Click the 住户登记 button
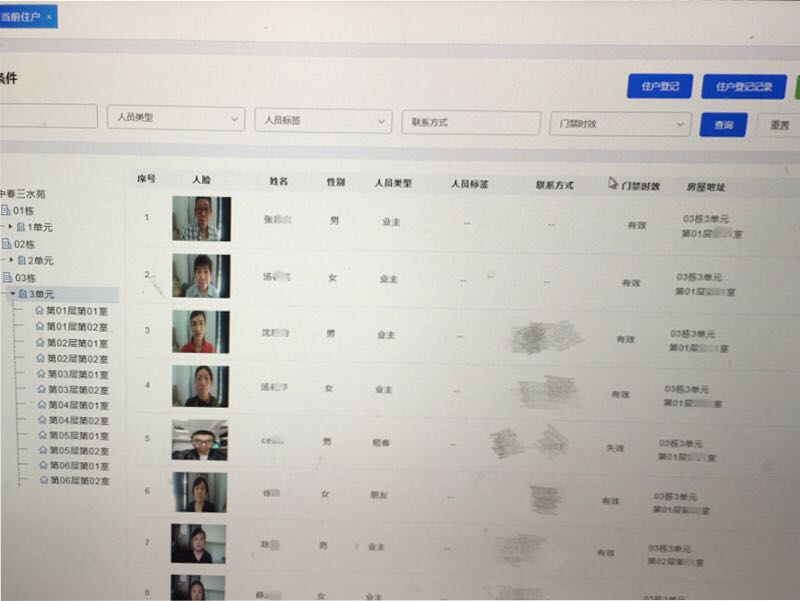800x601 pixels. pos(660,87)
